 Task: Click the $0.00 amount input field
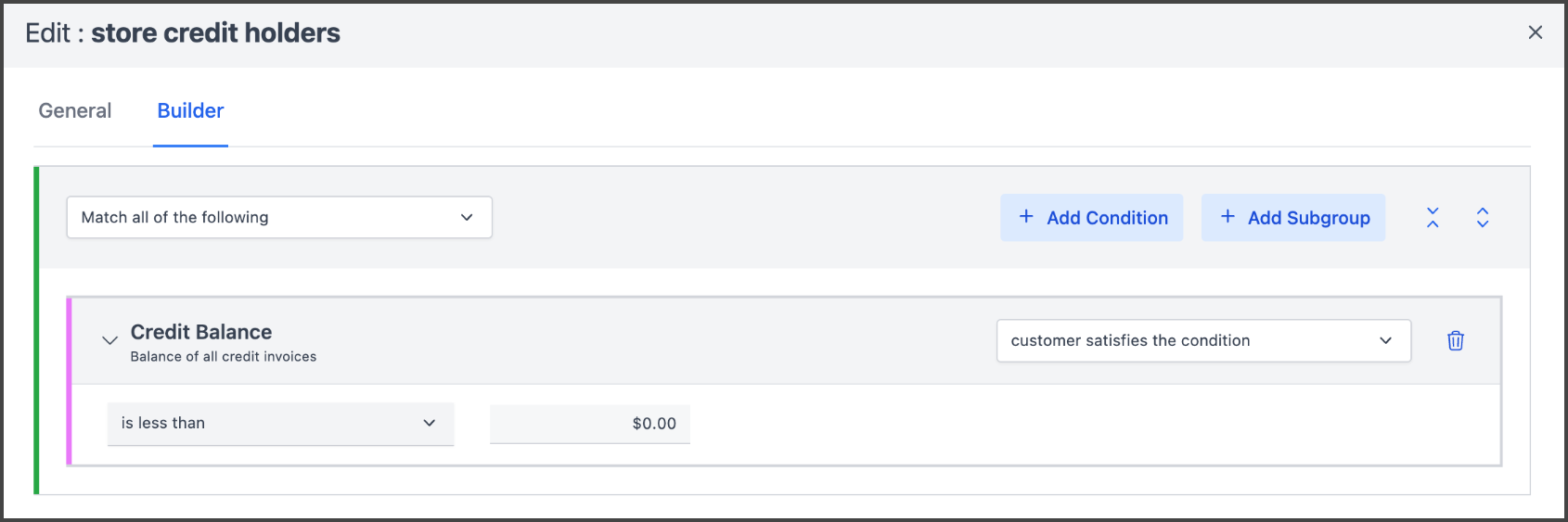590,423
